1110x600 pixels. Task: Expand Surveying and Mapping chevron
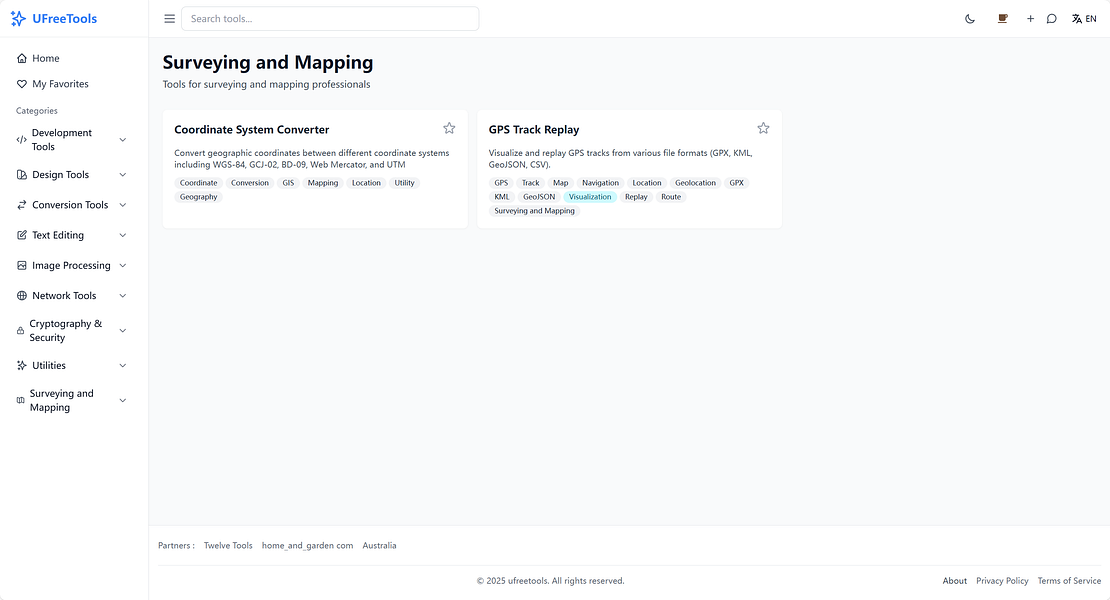[x=122, y=400]
